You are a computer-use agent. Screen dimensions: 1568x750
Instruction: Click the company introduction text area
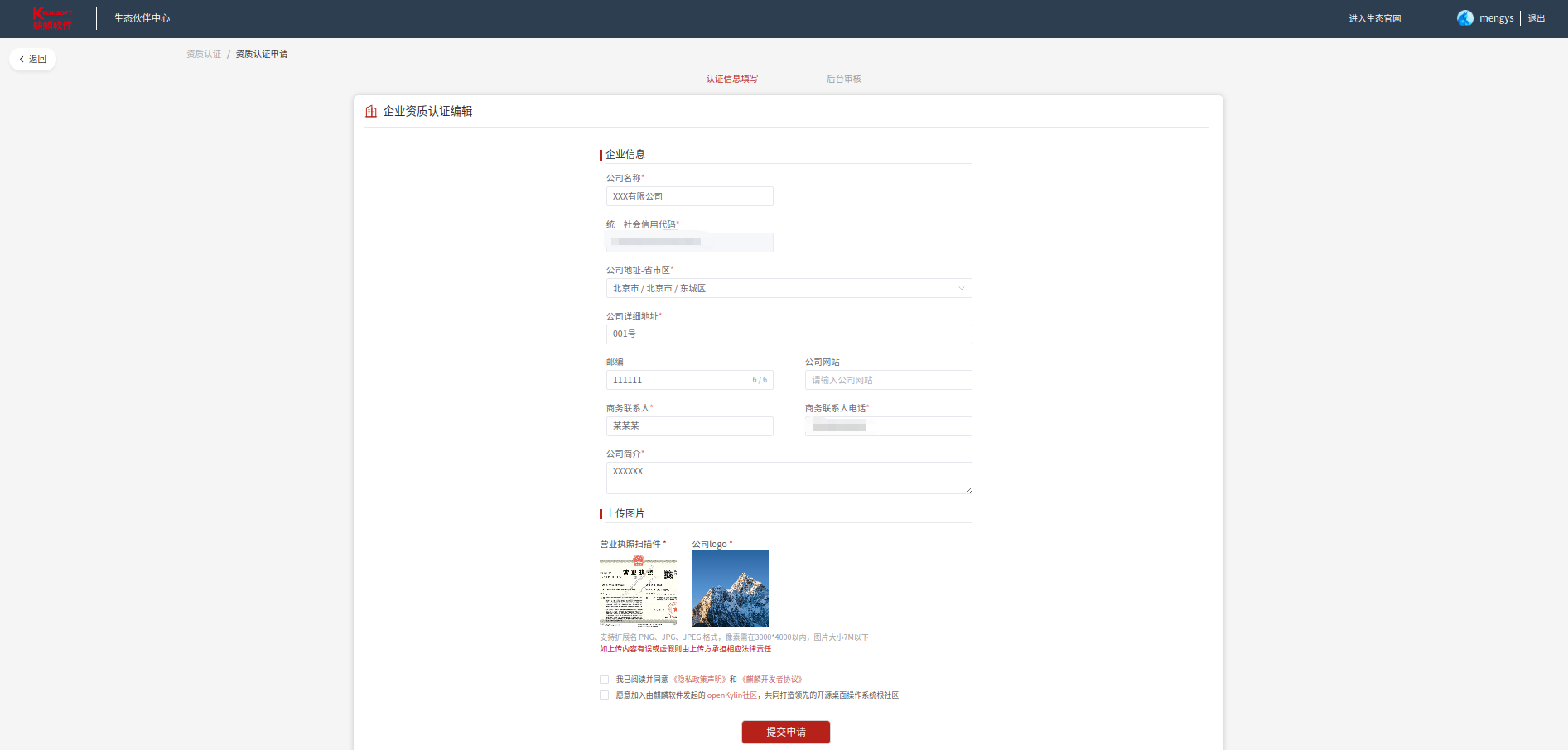[x=789, y=478]
